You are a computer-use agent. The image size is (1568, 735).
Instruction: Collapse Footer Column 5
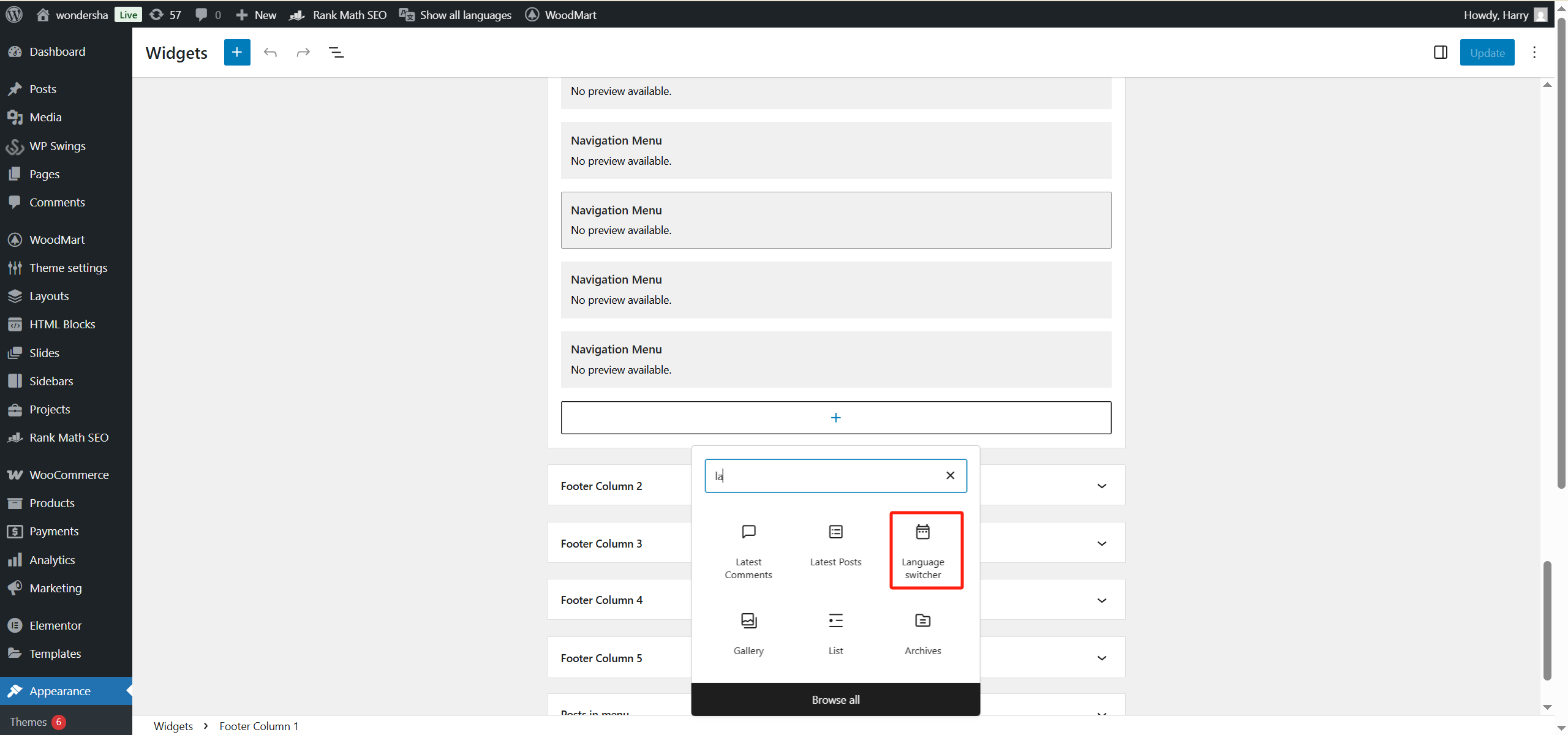pos(1101,658)
